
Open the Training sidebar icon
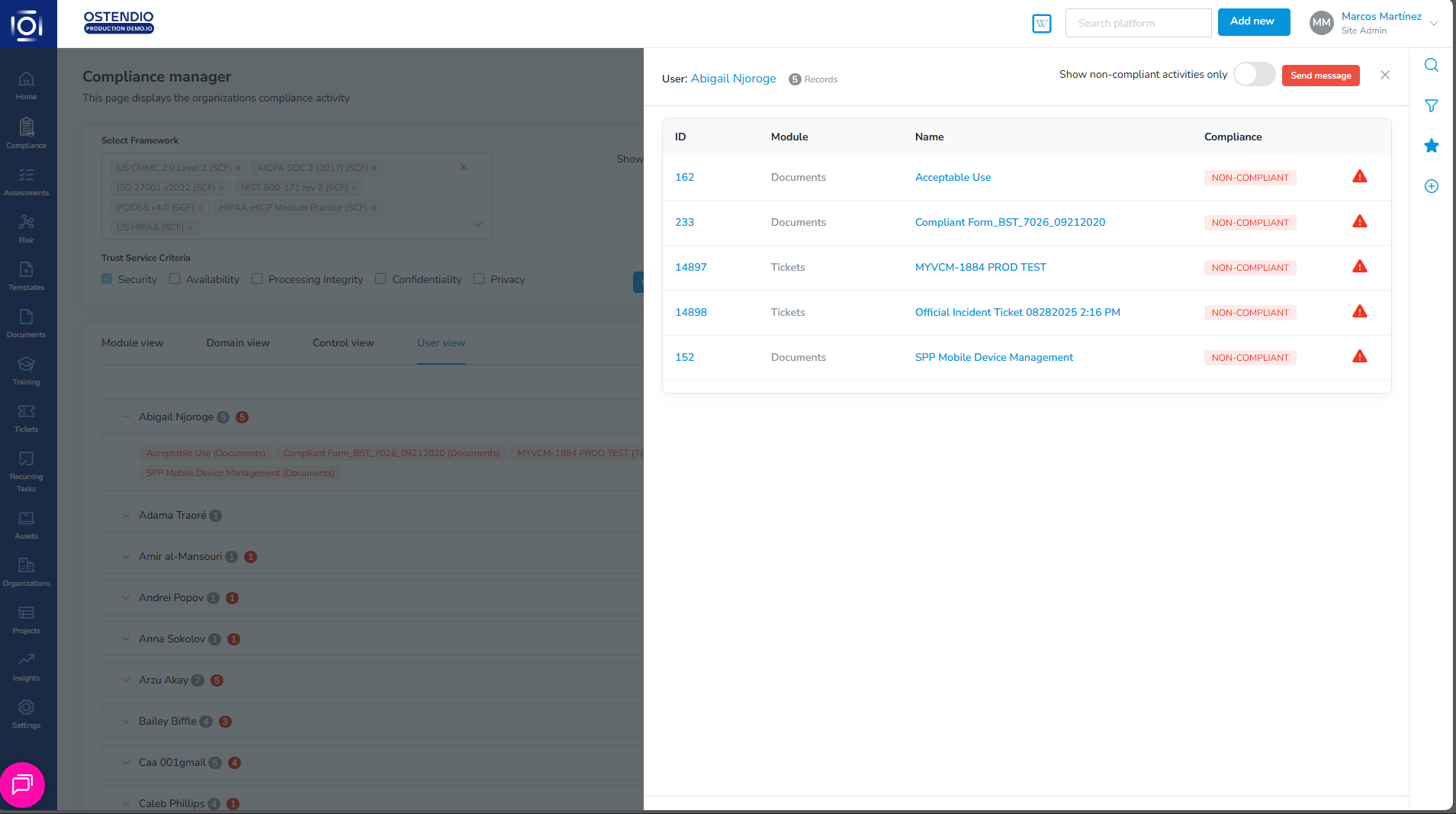pos(27,370)
